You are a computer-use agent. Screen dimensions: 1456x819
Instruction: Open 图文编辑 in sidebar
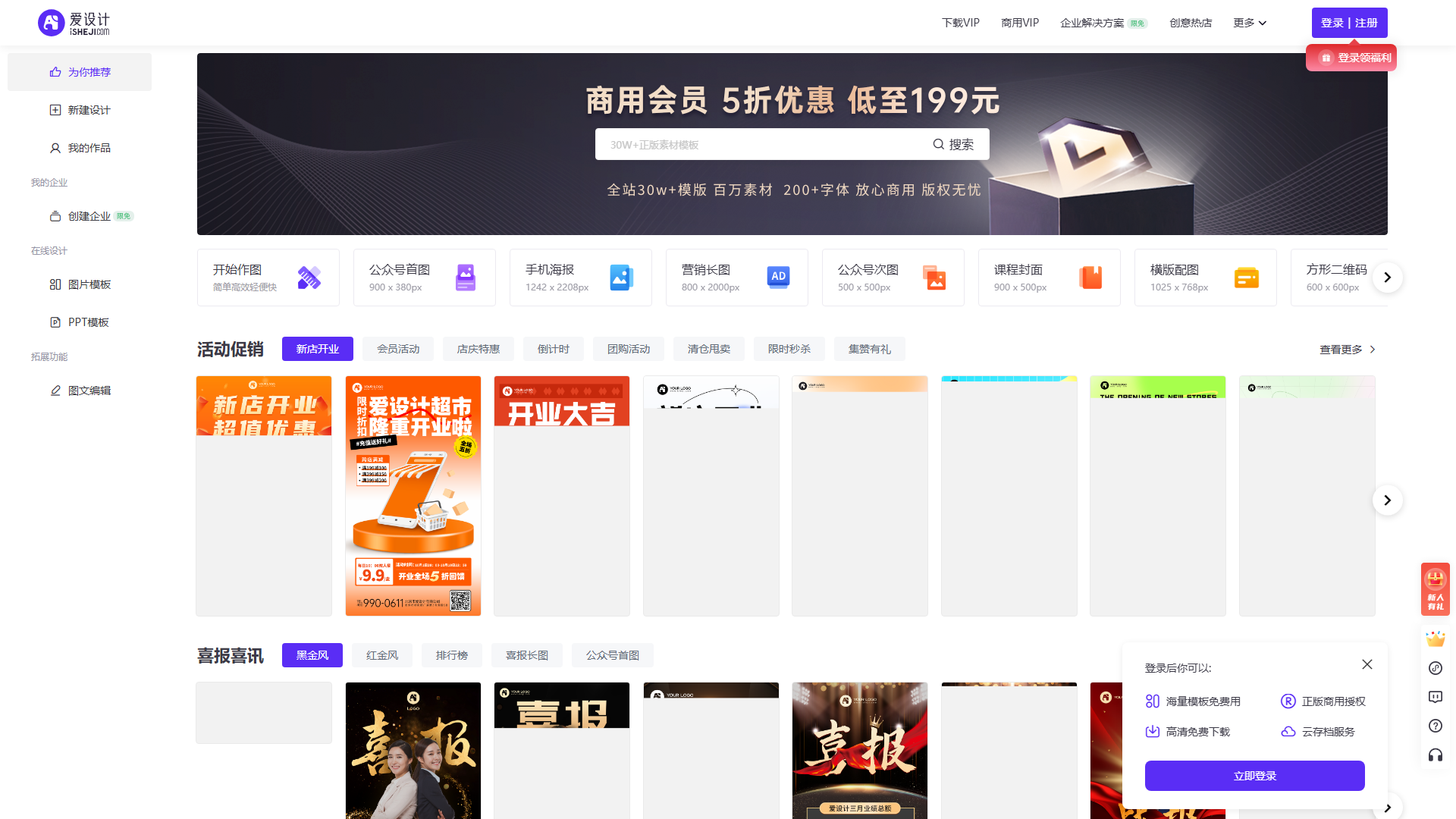point(80,391)
